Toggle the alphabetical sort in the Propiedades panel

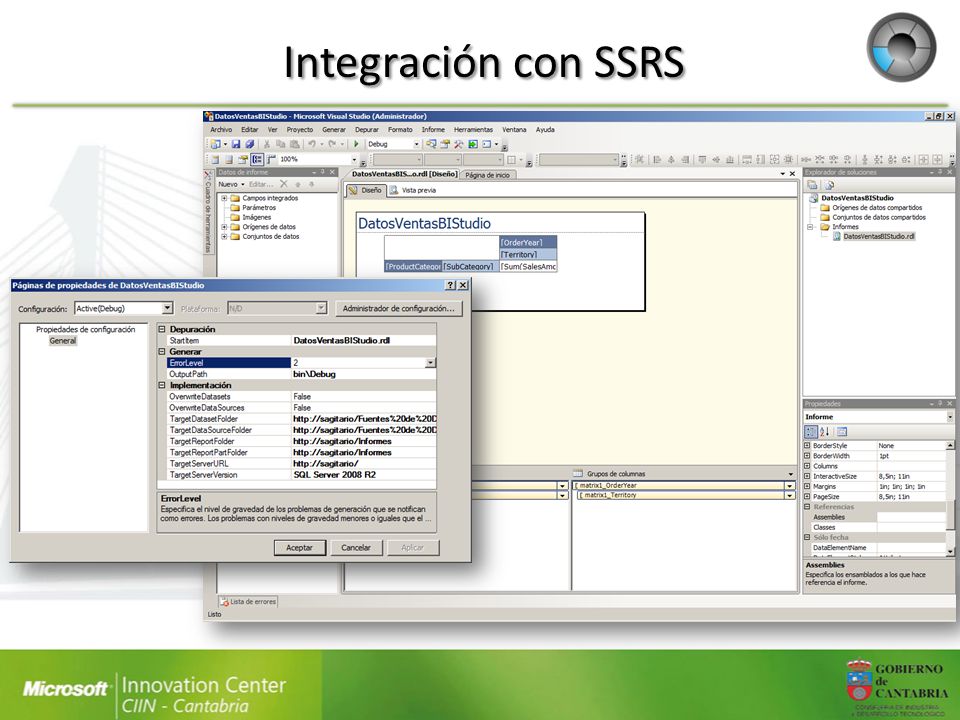[x=825, y=432]
